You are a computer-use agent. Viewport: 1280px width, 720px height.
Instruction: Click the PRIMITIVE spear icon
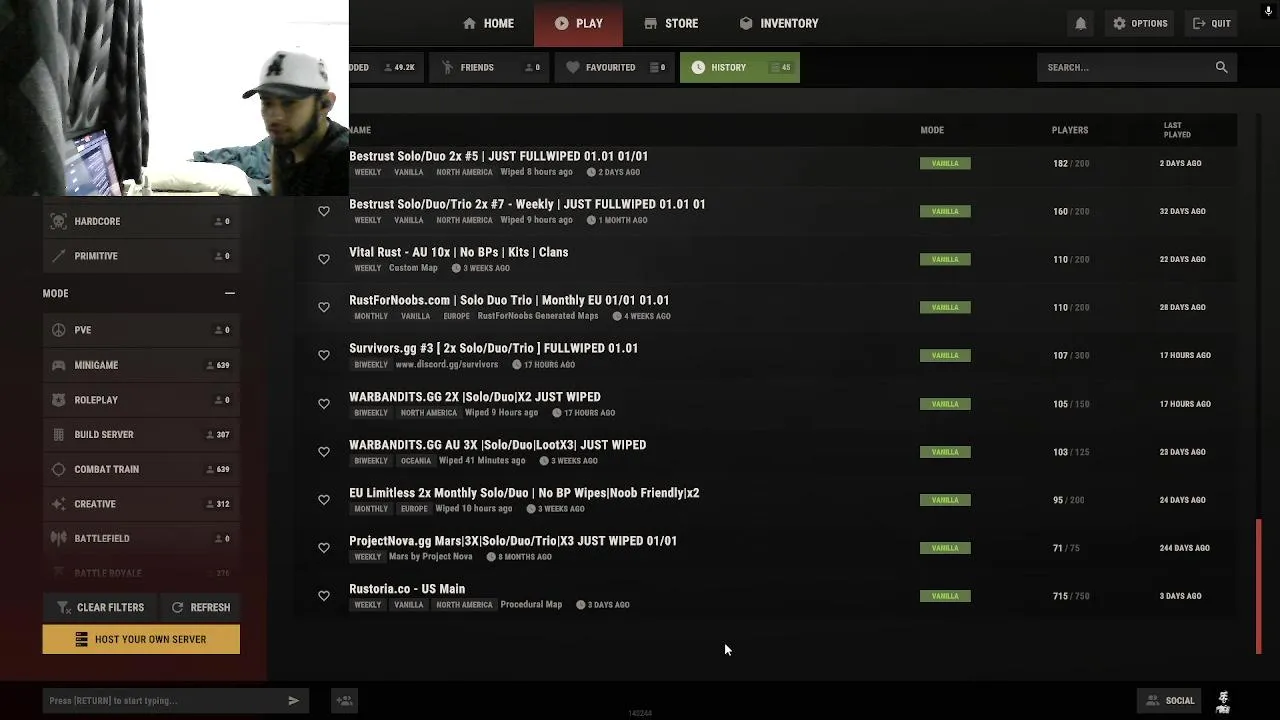tap(58, 256)
